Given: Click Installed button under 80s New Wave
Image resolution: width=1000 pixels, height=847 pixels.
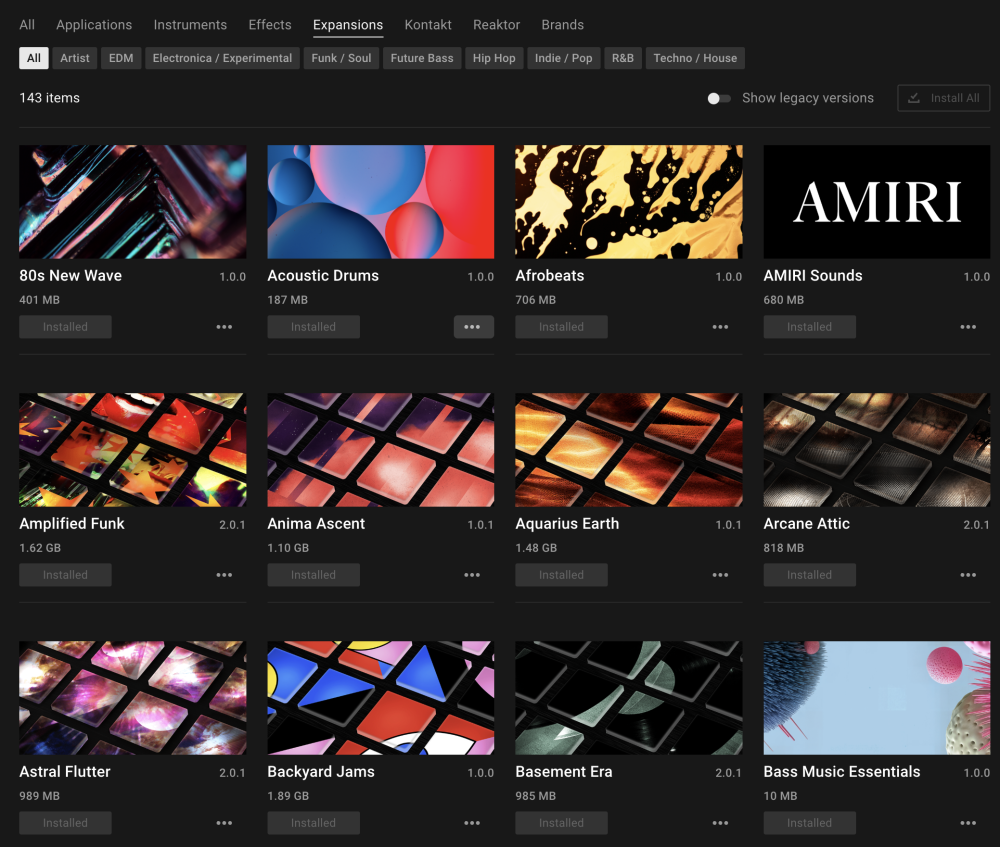Looking at the screenshot, I should pos(65,327).
